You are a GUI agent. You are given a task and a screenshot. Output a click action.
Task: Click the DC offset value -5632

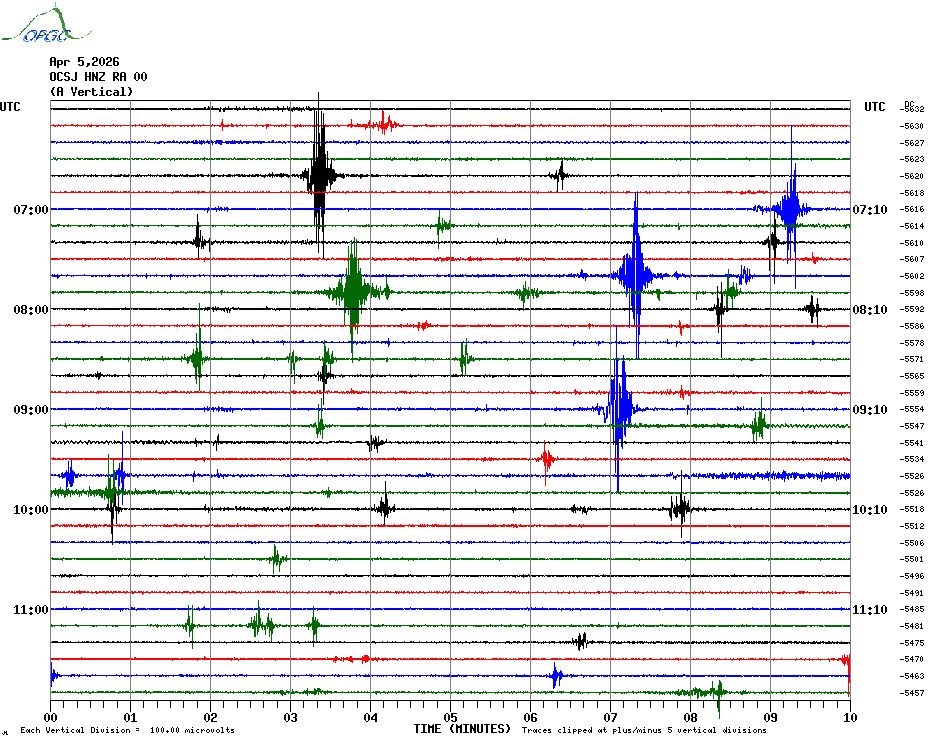click(912, 109)
